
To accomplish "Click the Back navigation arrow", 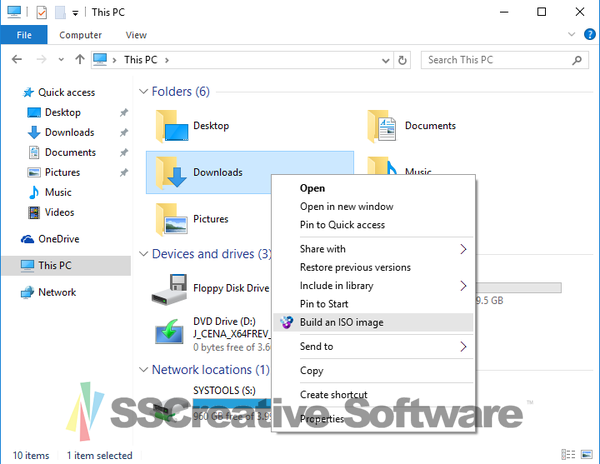I will 17,60.
